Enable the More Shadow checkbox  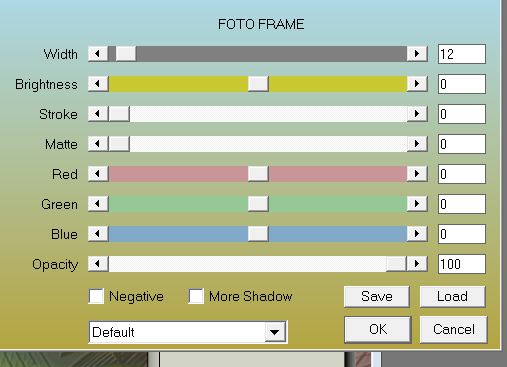click(x=196, y=296)
